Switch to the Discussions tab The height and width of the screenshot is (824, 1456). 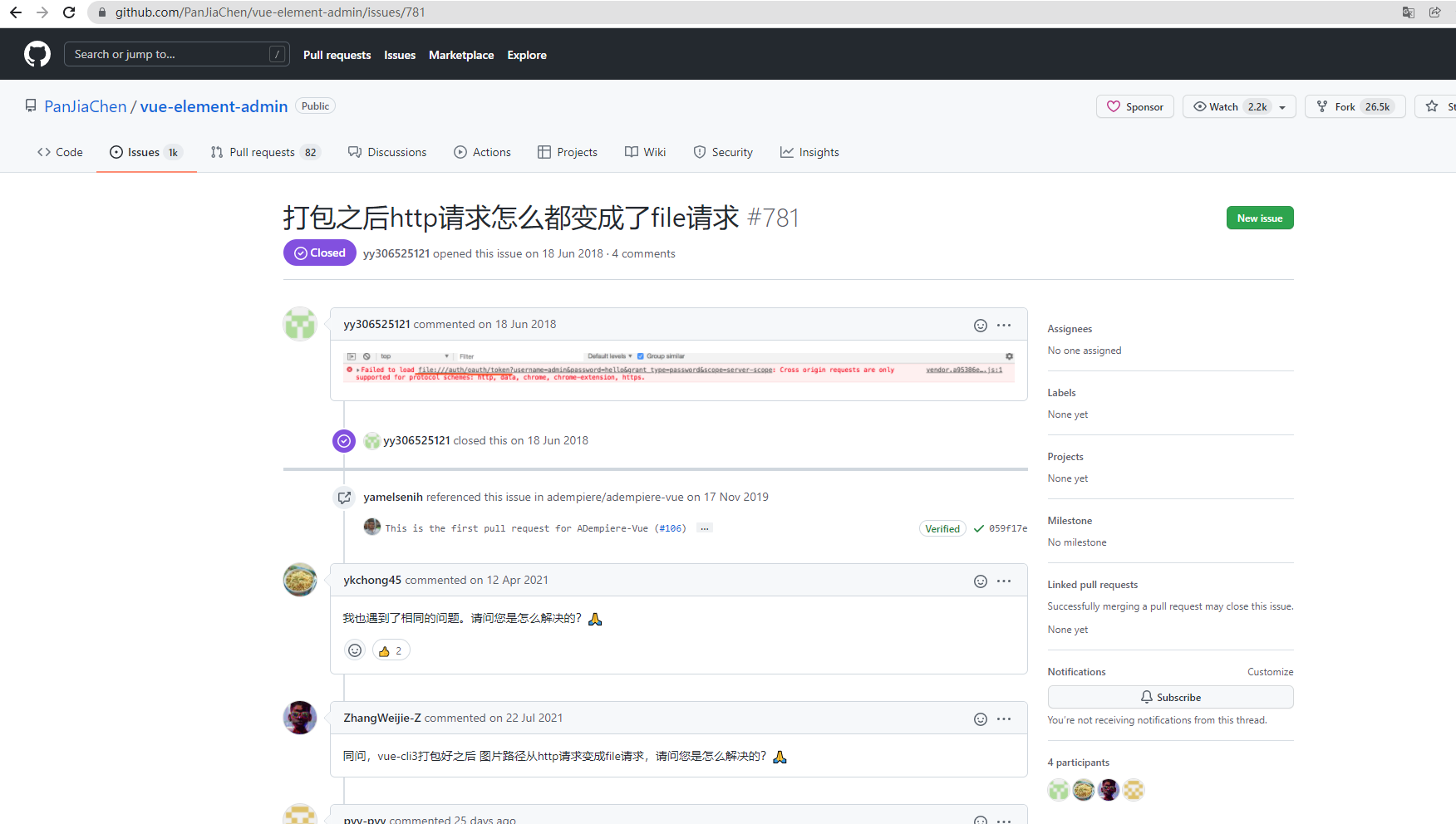387,152
